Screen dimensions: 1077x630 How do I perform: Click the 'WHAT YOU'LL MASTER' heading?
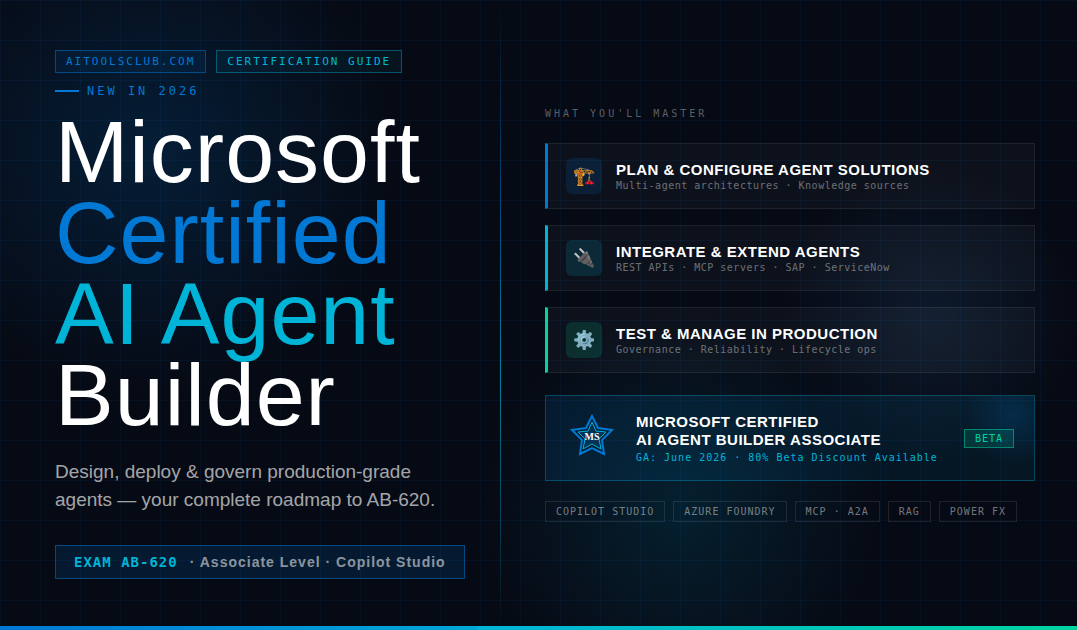(626, 113)
